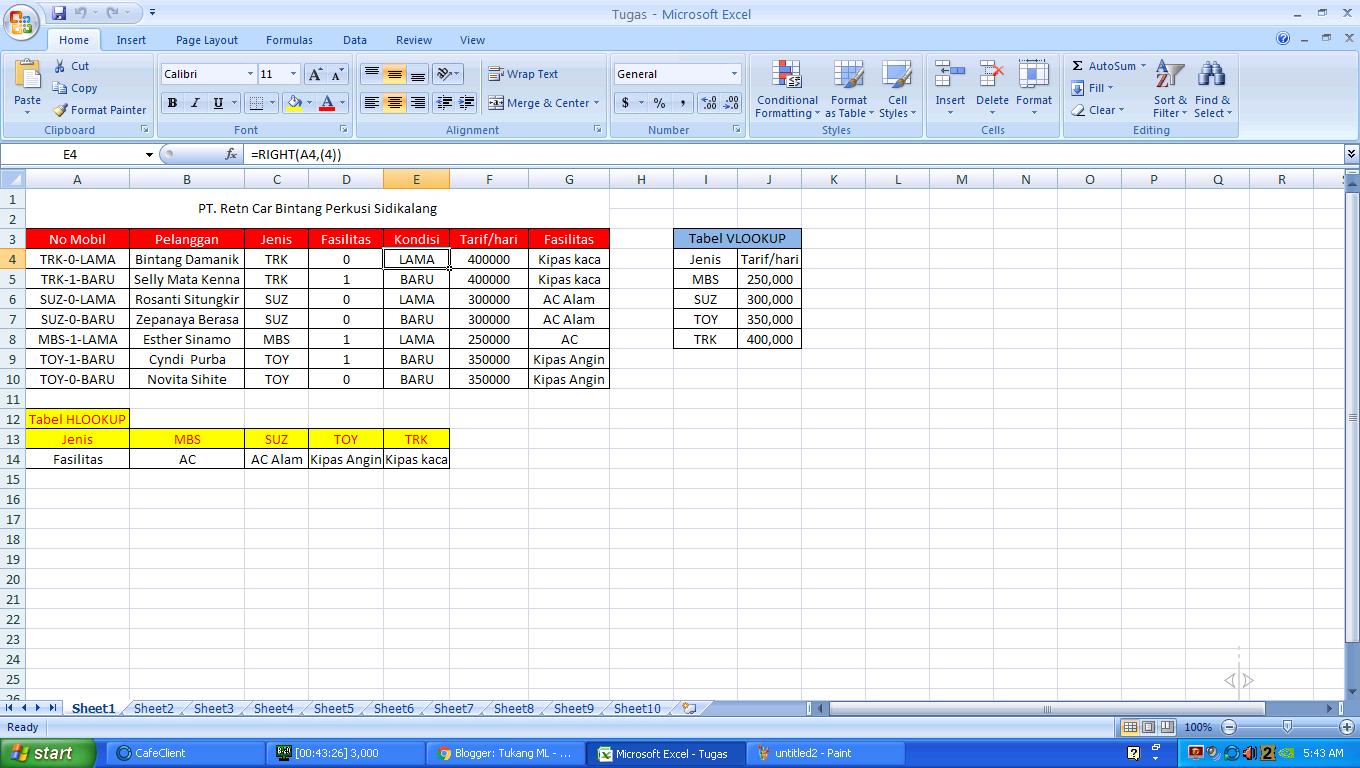Open Sort & Filter options
Image resolution: width=1360 pixels, height=768 pixels.
coord(1168,88)
